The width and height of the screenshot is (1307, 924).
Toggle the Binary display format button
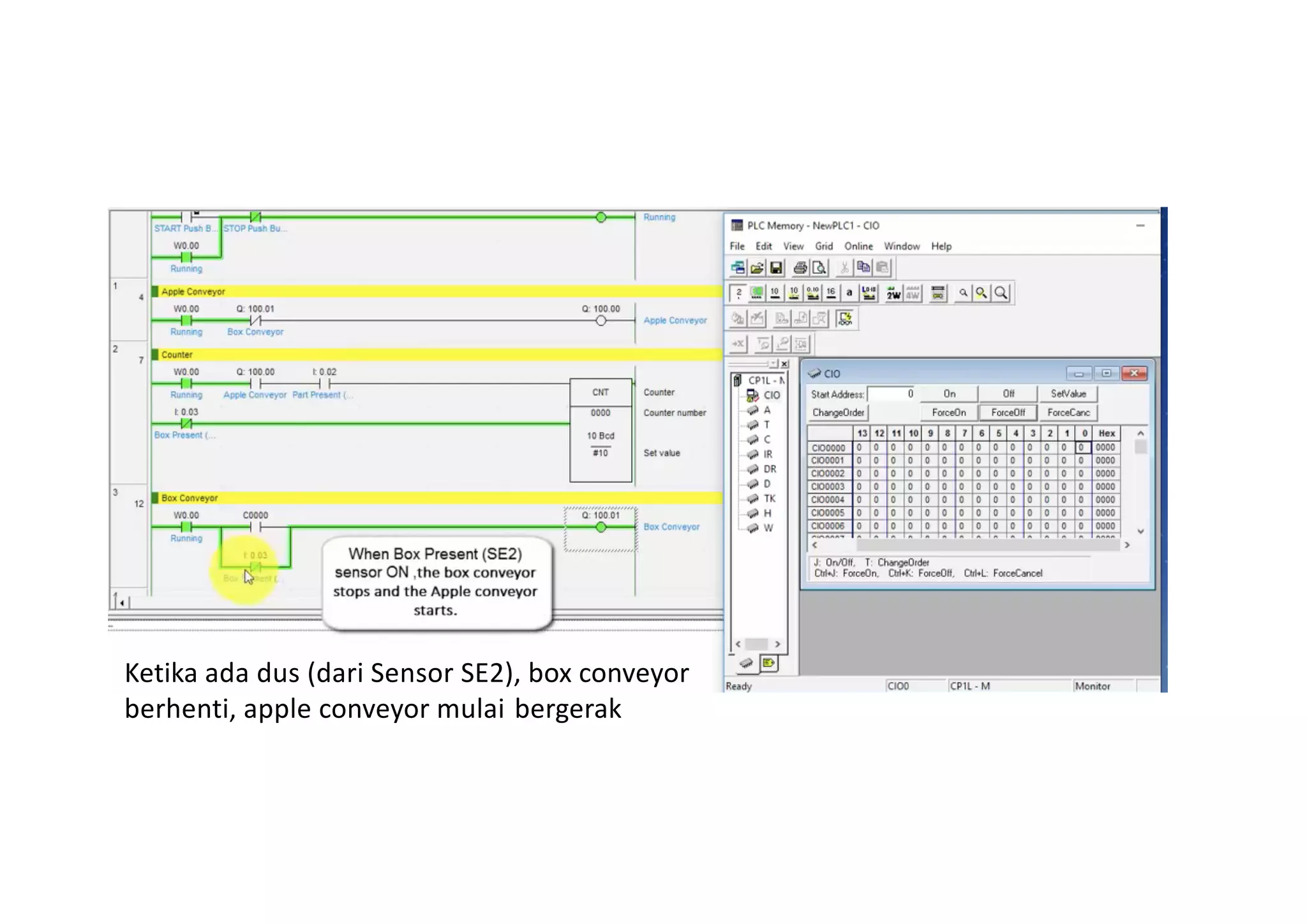pos(738,293)
